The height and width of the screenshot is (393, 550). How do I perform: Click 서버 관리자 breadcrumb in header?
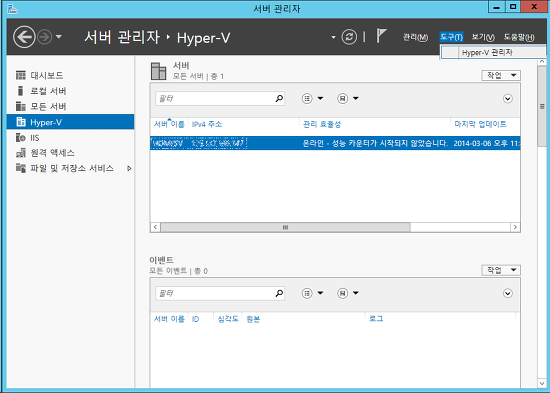122,37
